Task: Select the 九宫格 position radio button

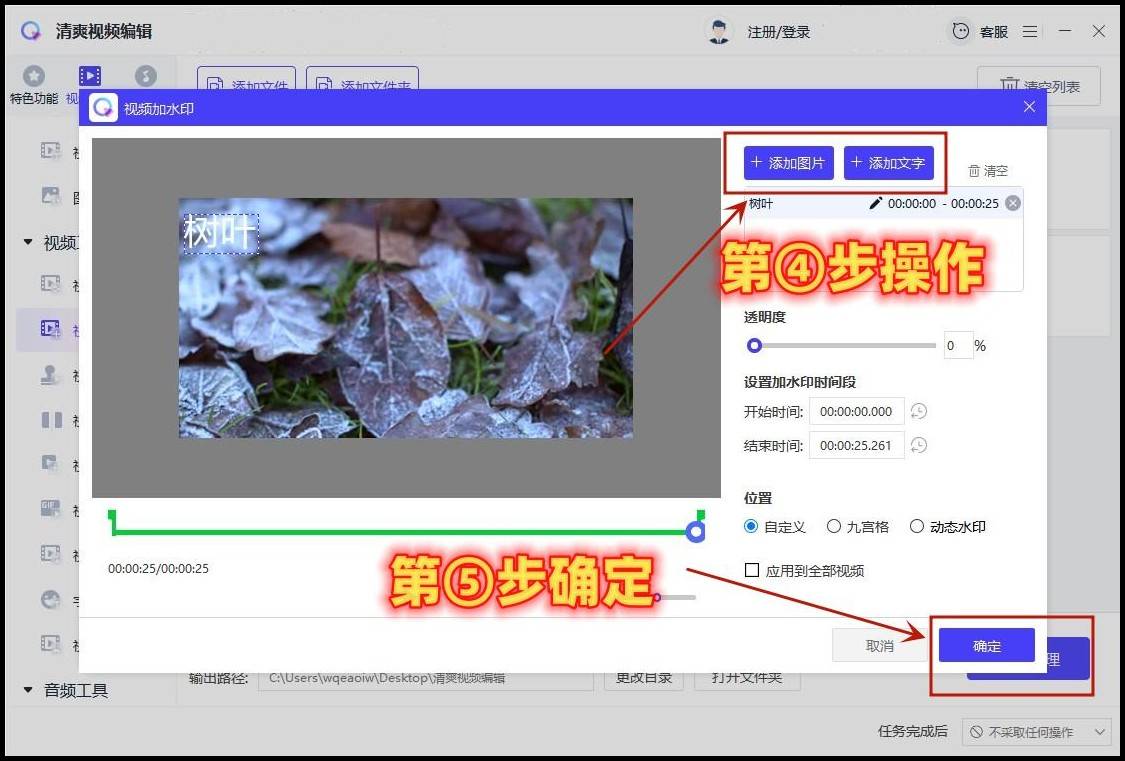Action: pyautogui.click(x=834, y=526)
